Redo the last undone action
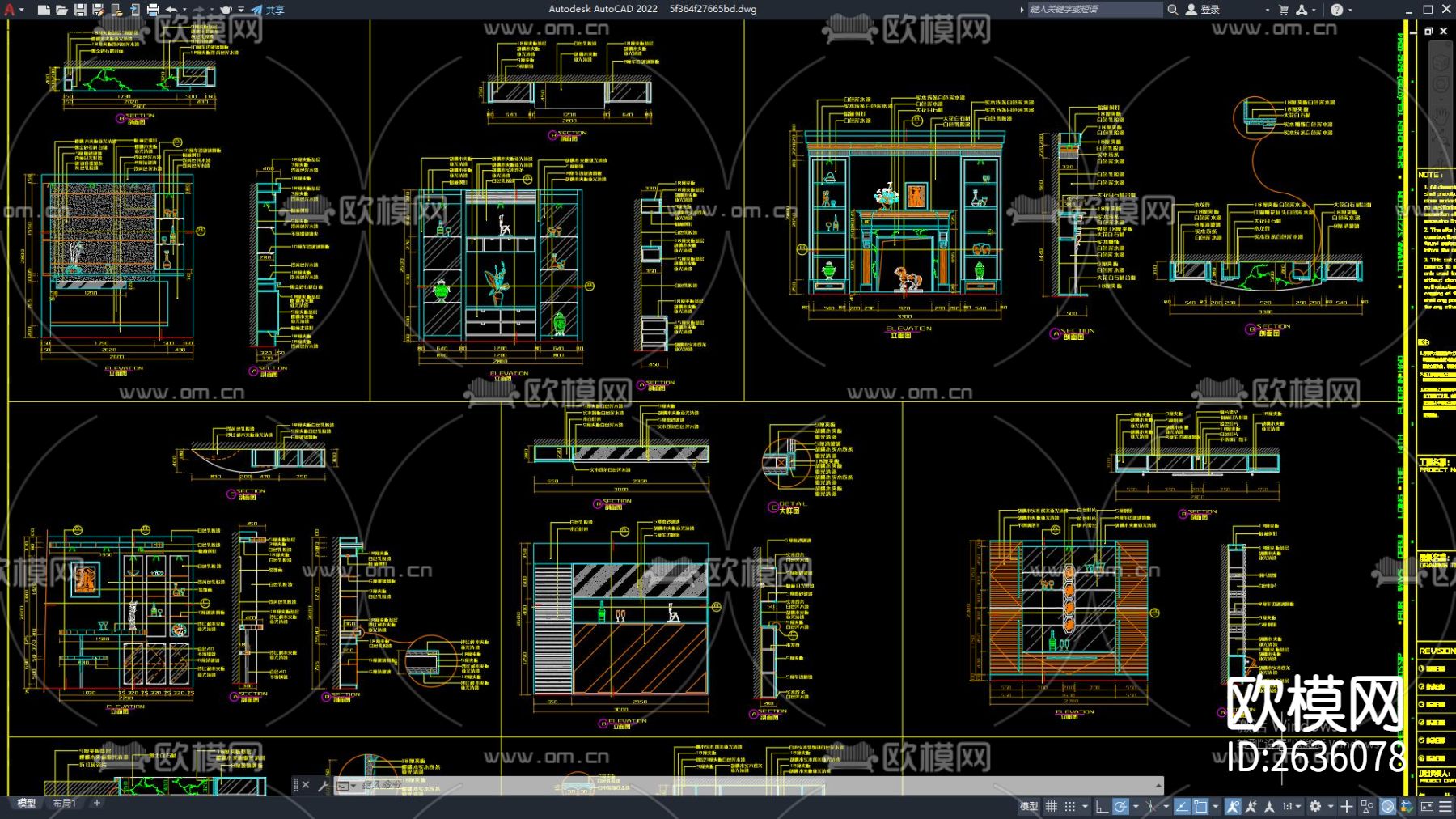Image resolution: width=1456 pixels, height=819 pixels. [x=198, y=10]
